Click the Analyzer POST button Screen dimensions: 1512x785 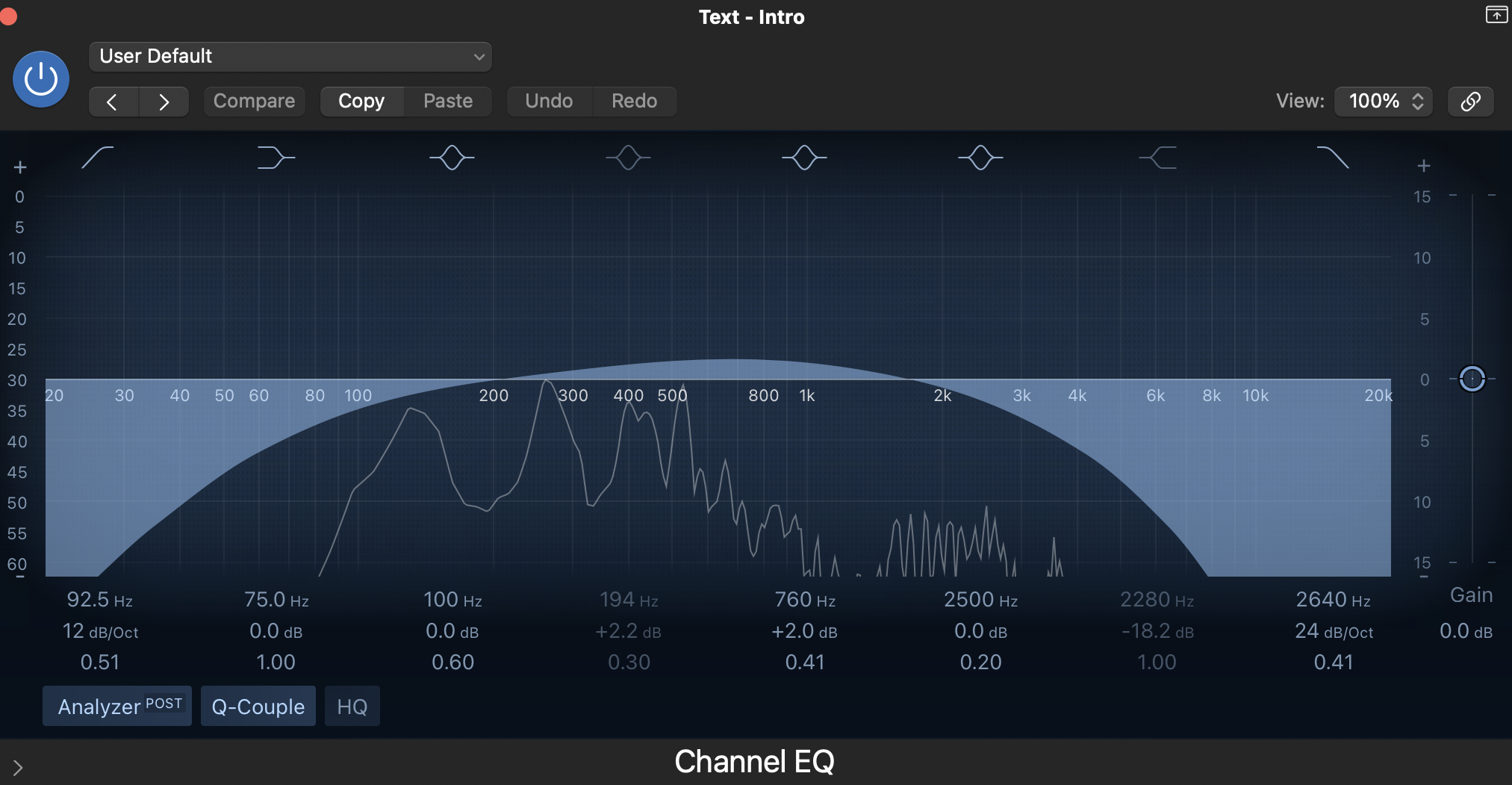[x=116, y=705]
